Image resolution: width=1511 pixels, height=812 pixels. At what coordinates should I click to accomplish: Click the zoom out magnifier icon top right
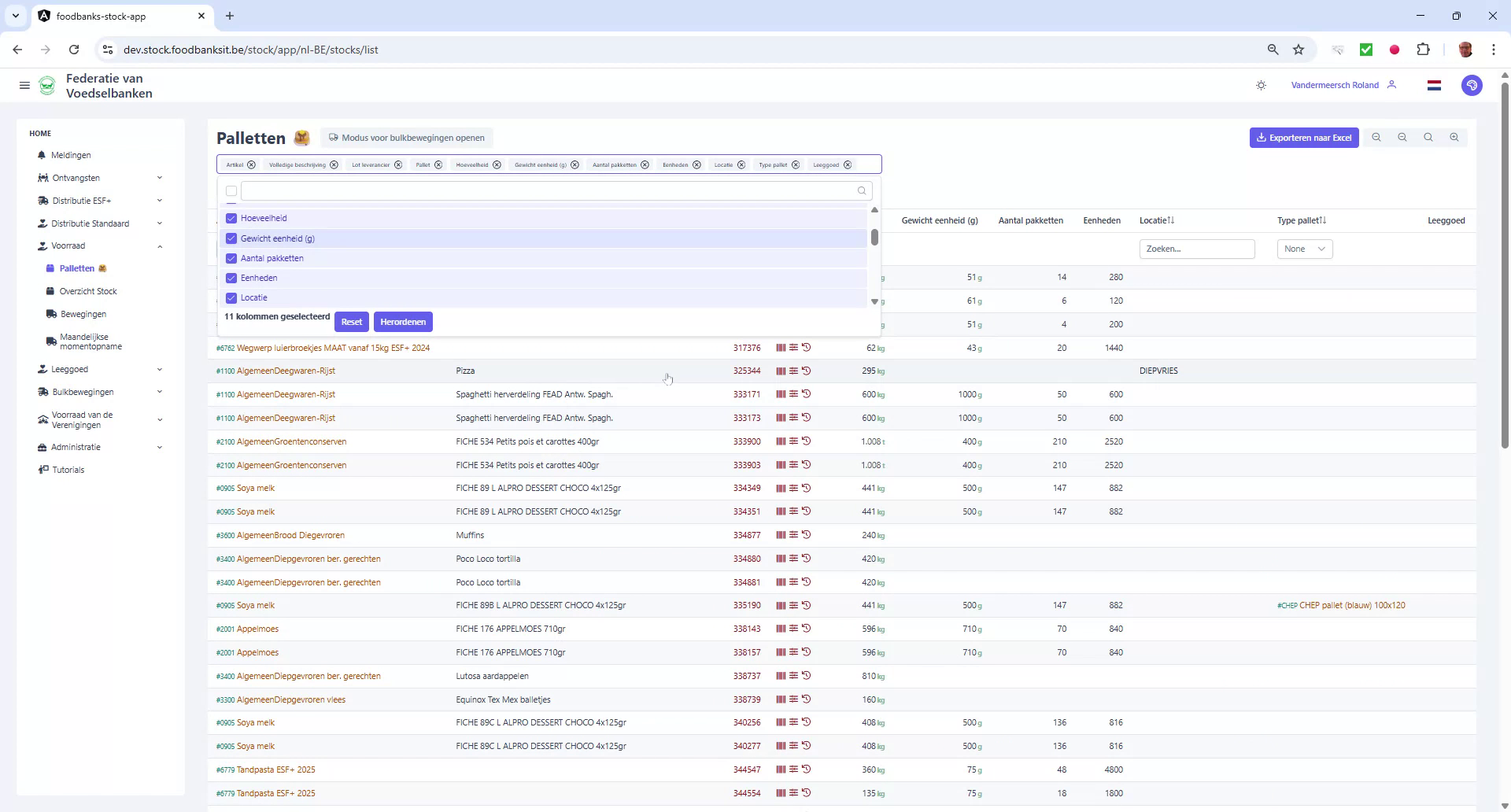point(1402,137)
